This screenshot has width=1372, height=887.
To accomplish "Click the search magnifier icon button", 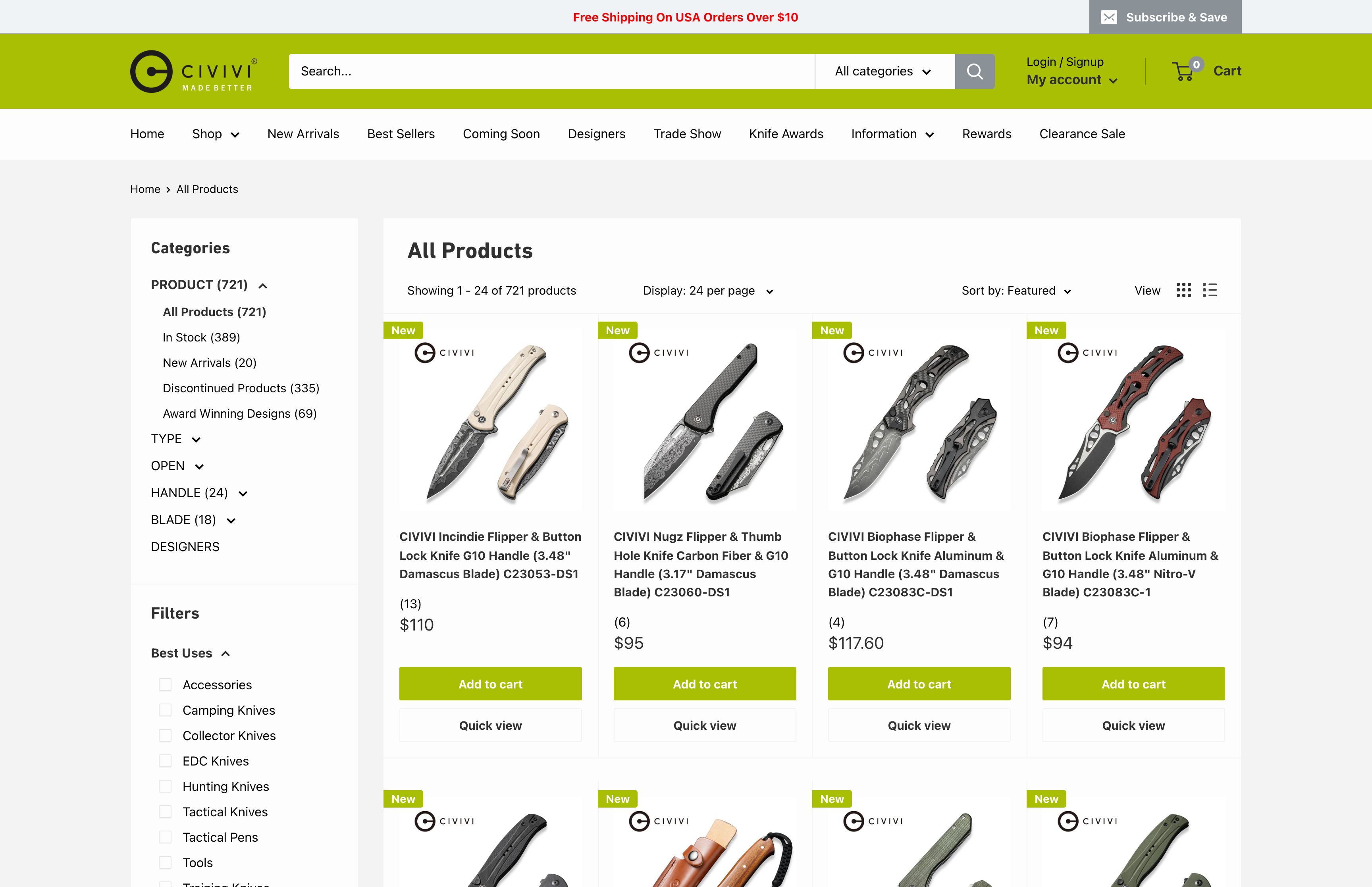I will click(974, 71).
